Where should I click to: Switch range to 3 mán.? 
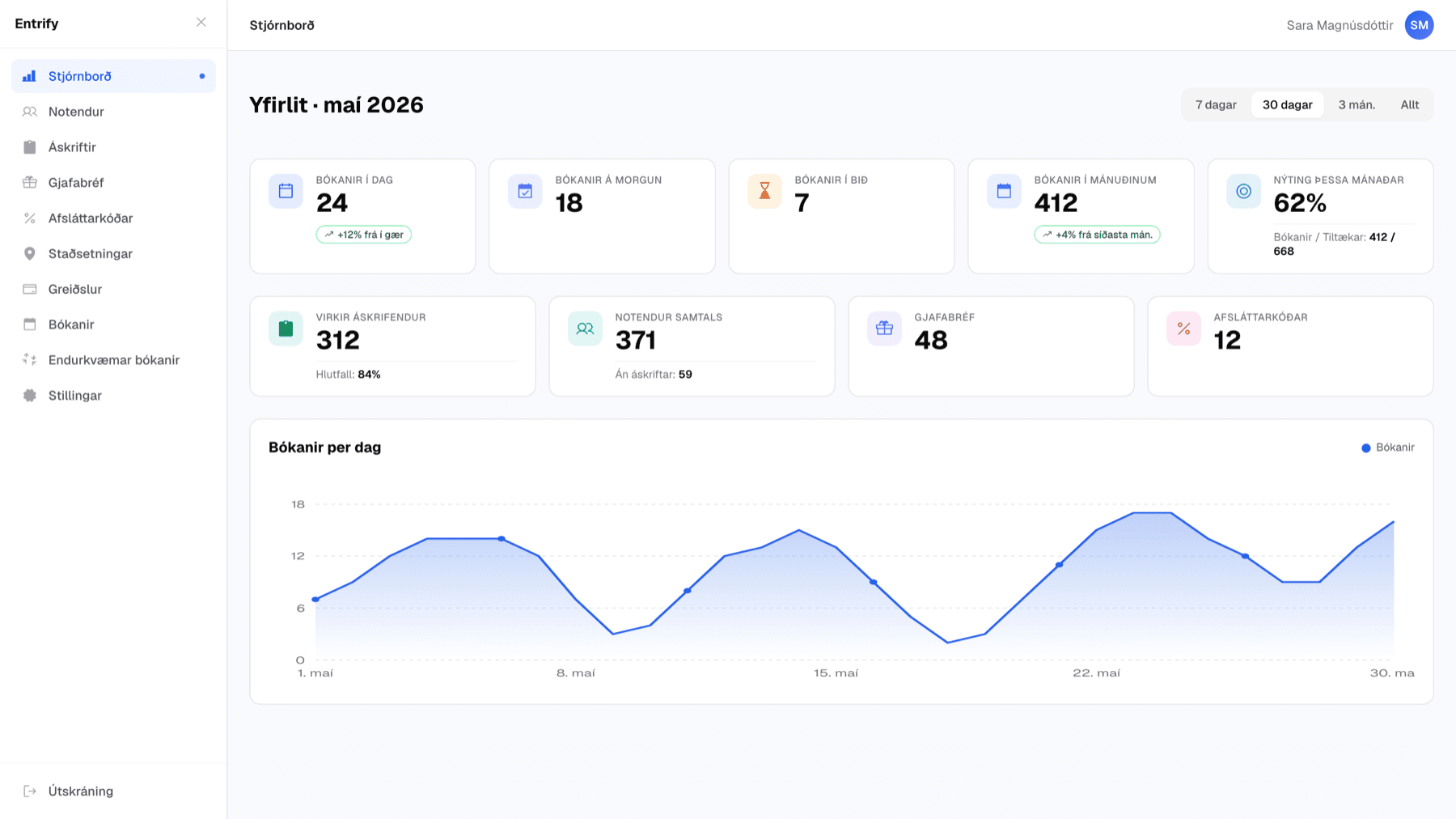click(1357, 105)
